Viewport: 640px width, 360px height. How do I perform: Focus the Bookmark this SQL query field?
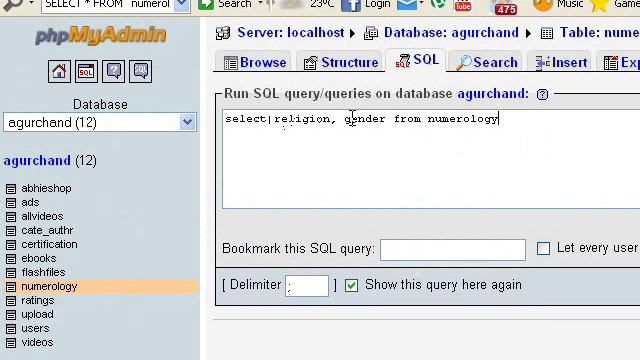point(453,249)
